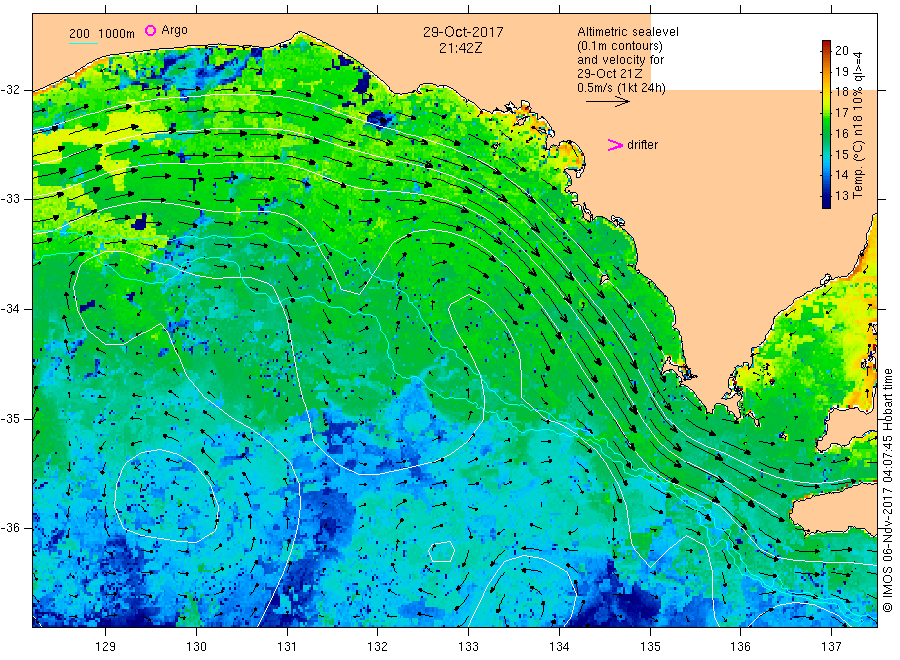Click the date text "29-Oct-2017"

(463, 32)
